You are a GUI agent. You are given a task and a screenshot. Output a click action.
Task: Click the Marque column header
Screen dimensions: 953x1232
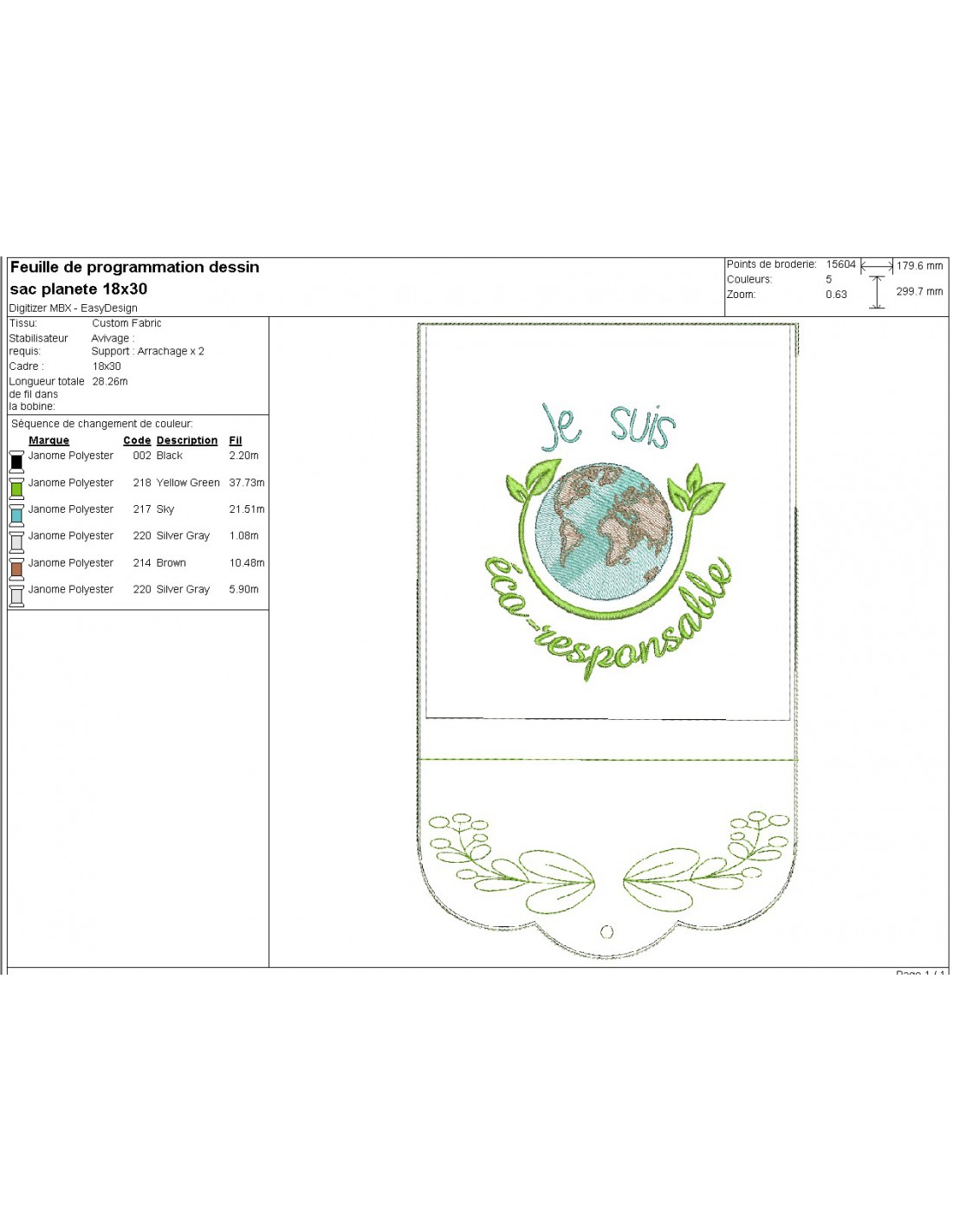click(49, 441)
